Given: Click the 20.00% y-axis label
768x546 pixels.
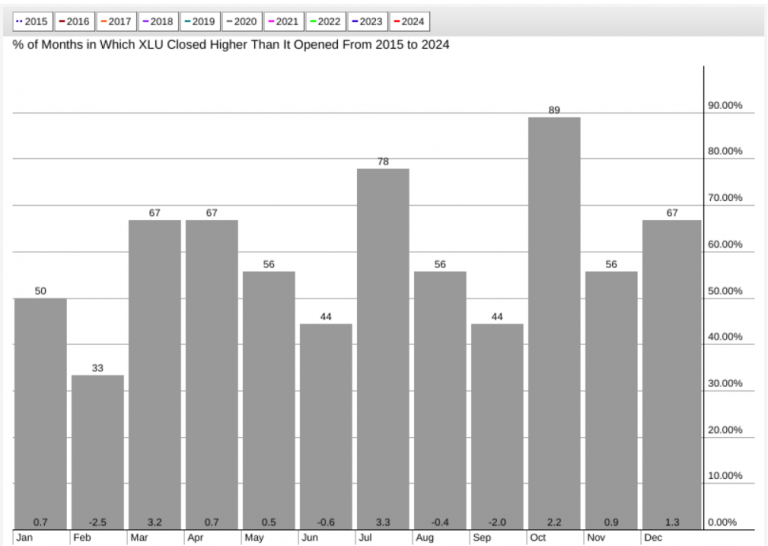Looking at the screenshot, I should [x=725, y=430].
